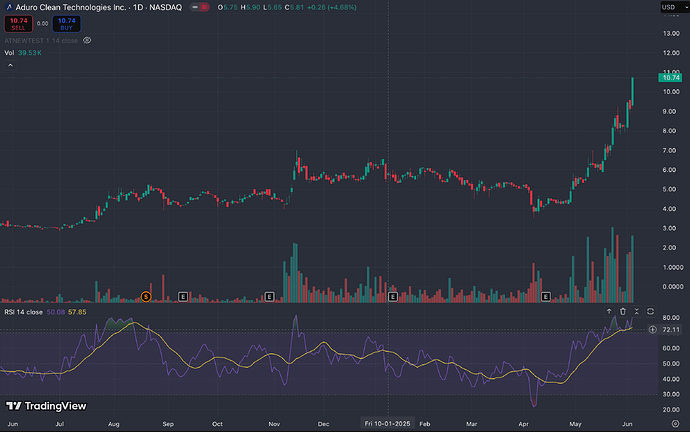Click the orange S split marker icon

point(146,297)
